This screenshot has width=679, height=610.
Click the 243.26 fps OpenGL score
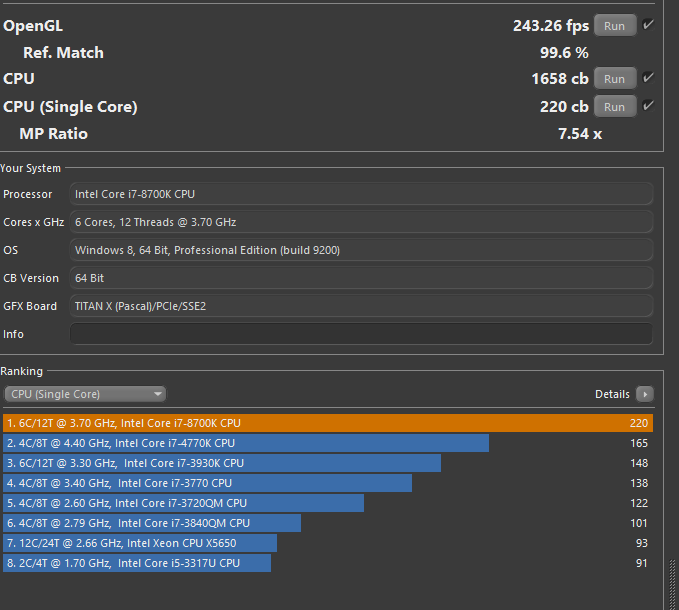click(551, 26)
